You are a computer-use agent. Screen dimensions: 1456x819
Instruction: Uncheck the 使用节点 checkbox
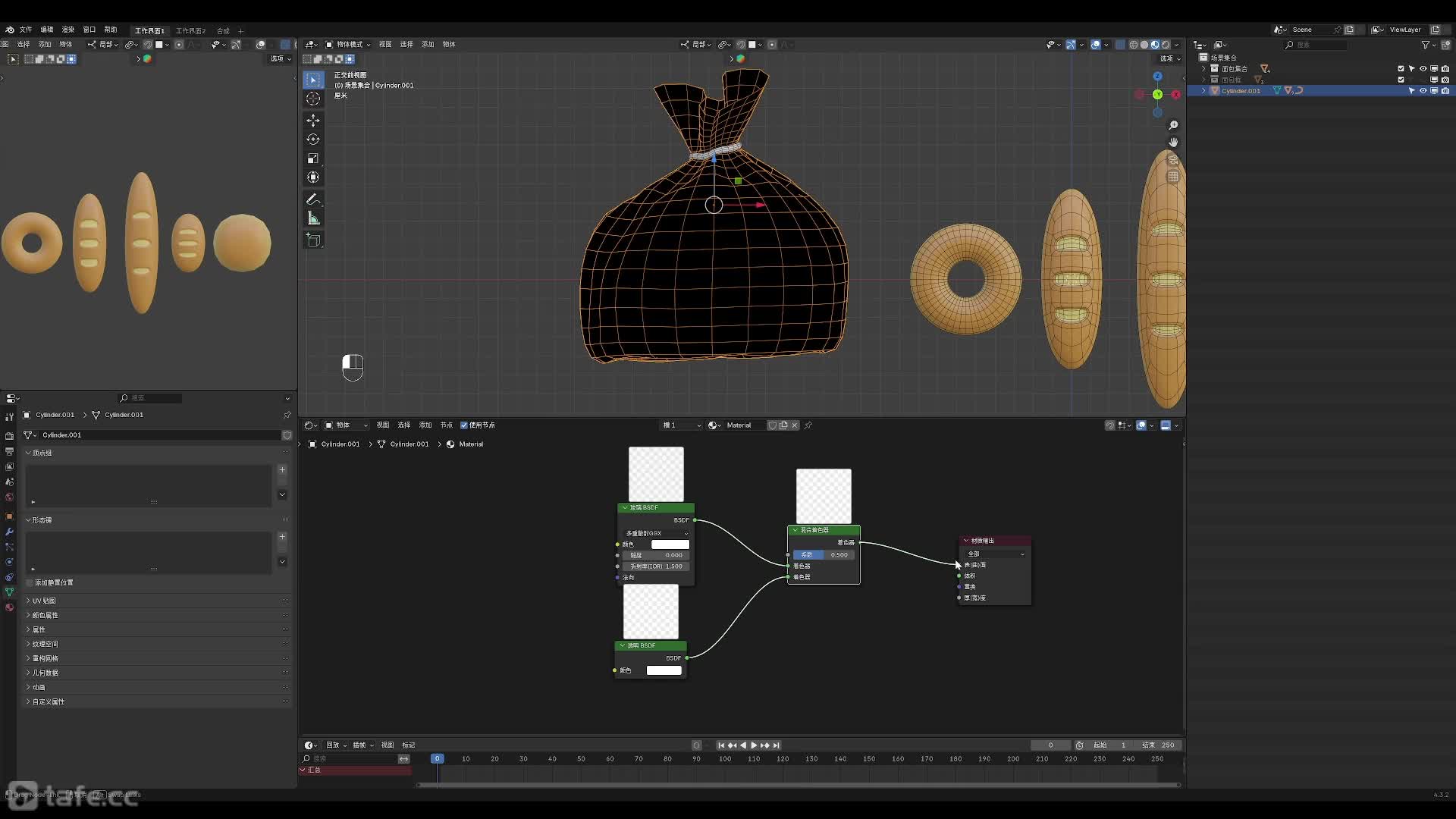[x=464, y=425]
